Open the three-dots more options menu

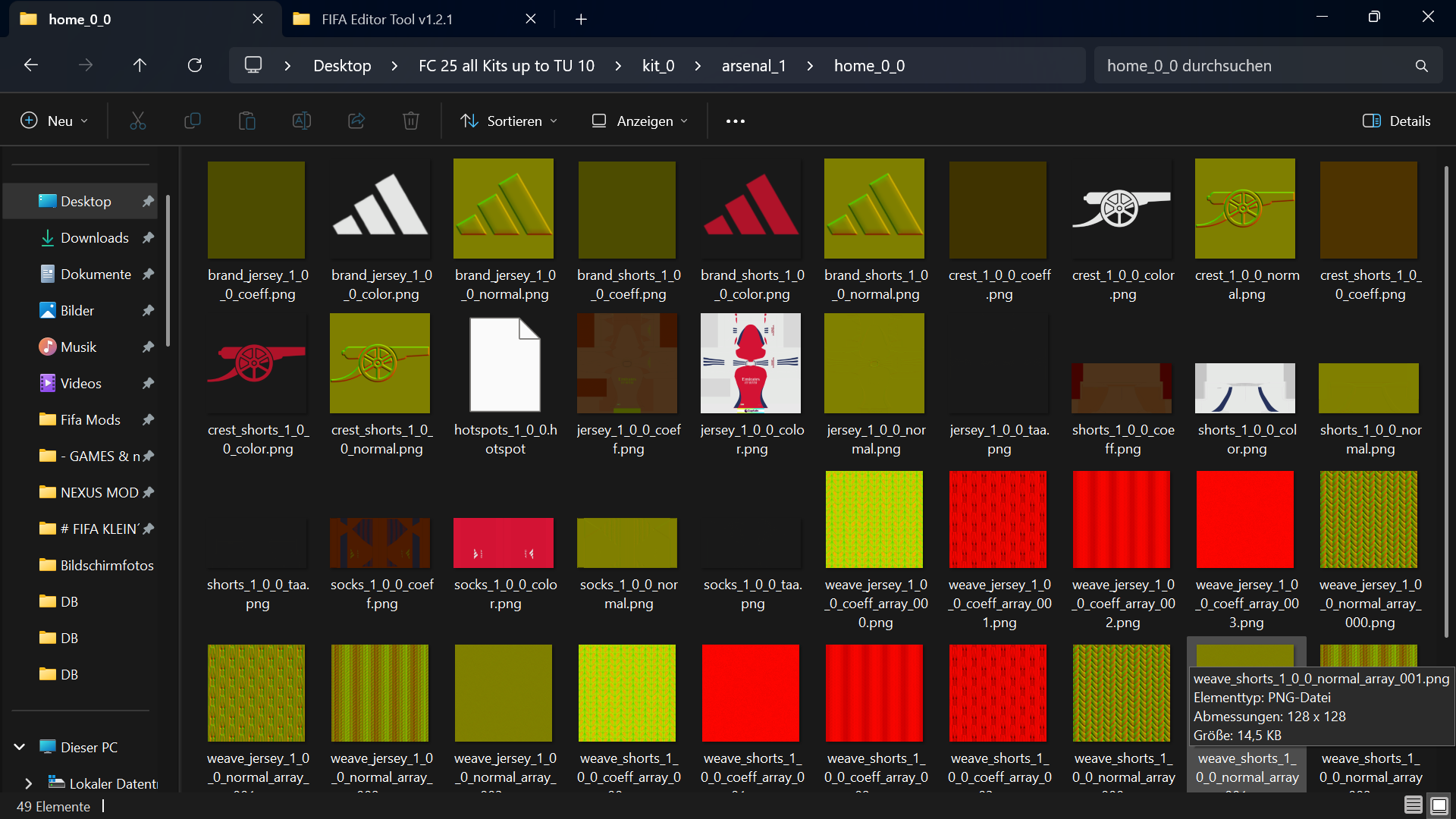click(x=736, y=121)
